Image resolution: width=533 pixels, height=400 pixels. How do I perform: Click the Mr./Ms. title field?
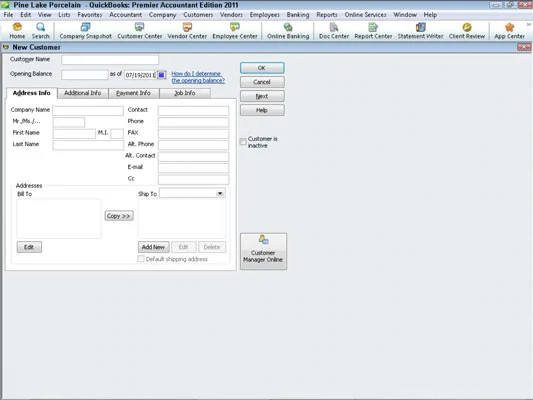click(x=69, y=122)
